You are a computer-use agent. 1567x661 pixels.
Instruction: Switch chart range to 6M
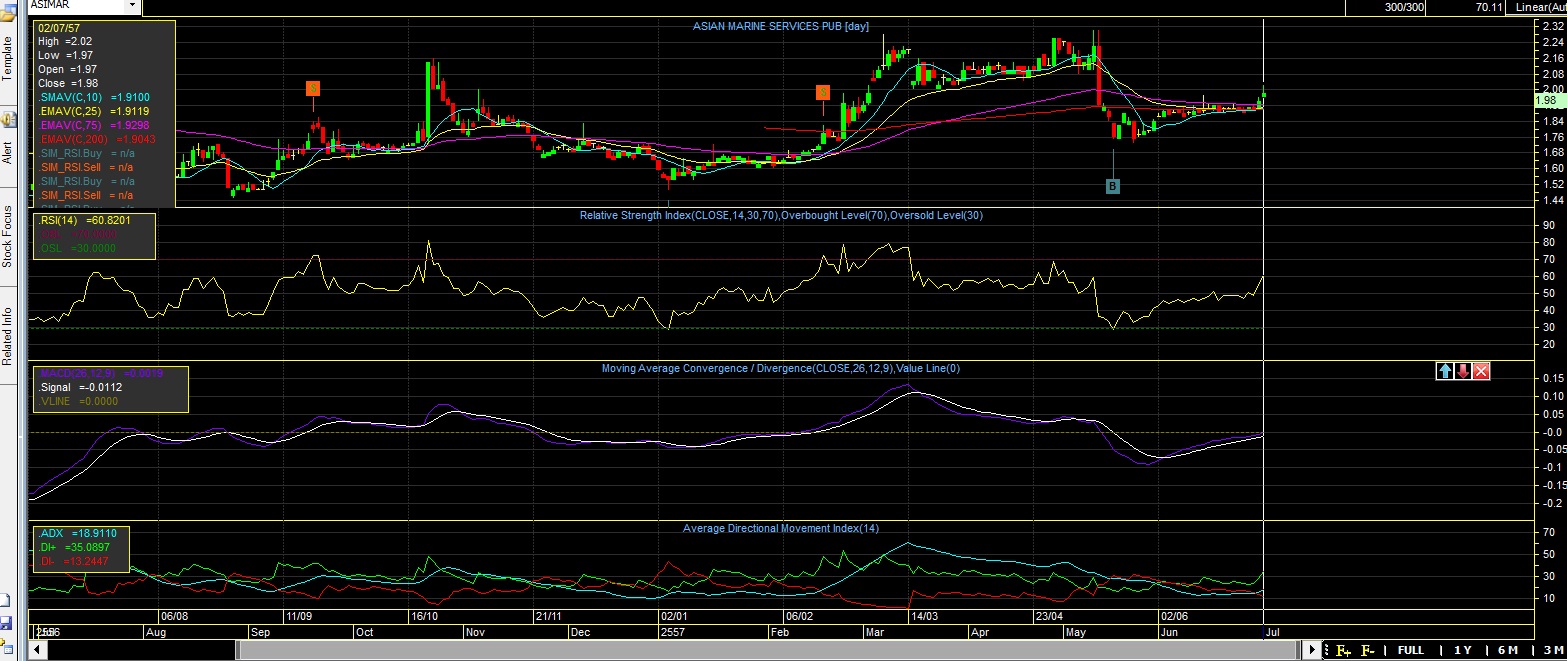click(1507, 650)
